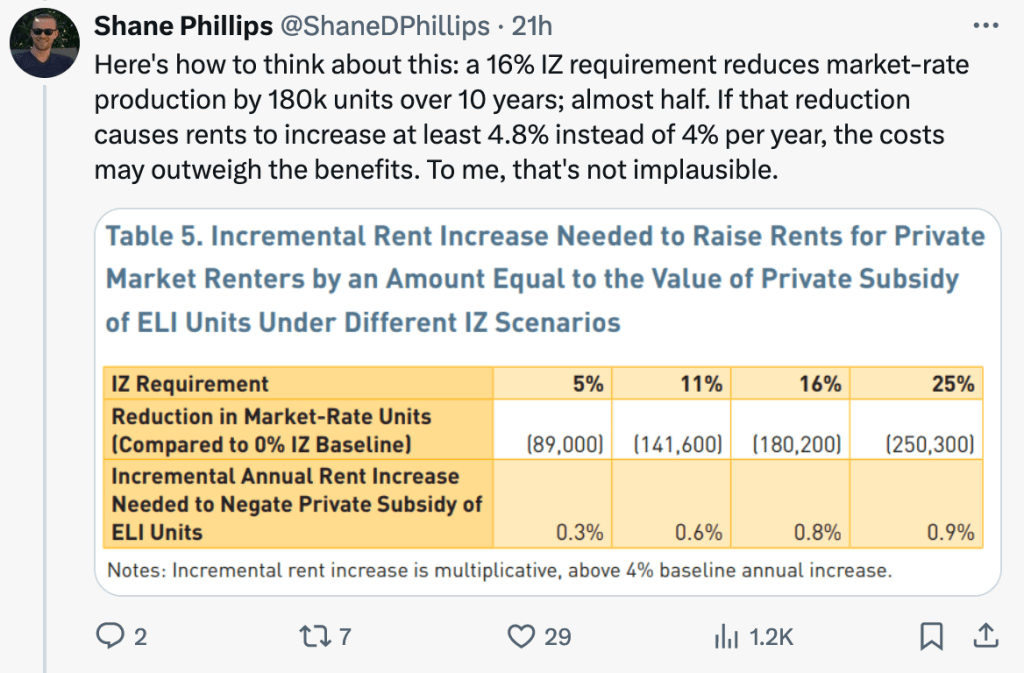Open the three-dot more options menu
Image resolution: width=1024 pixels, height=673 pixels.
coord(985,25)
